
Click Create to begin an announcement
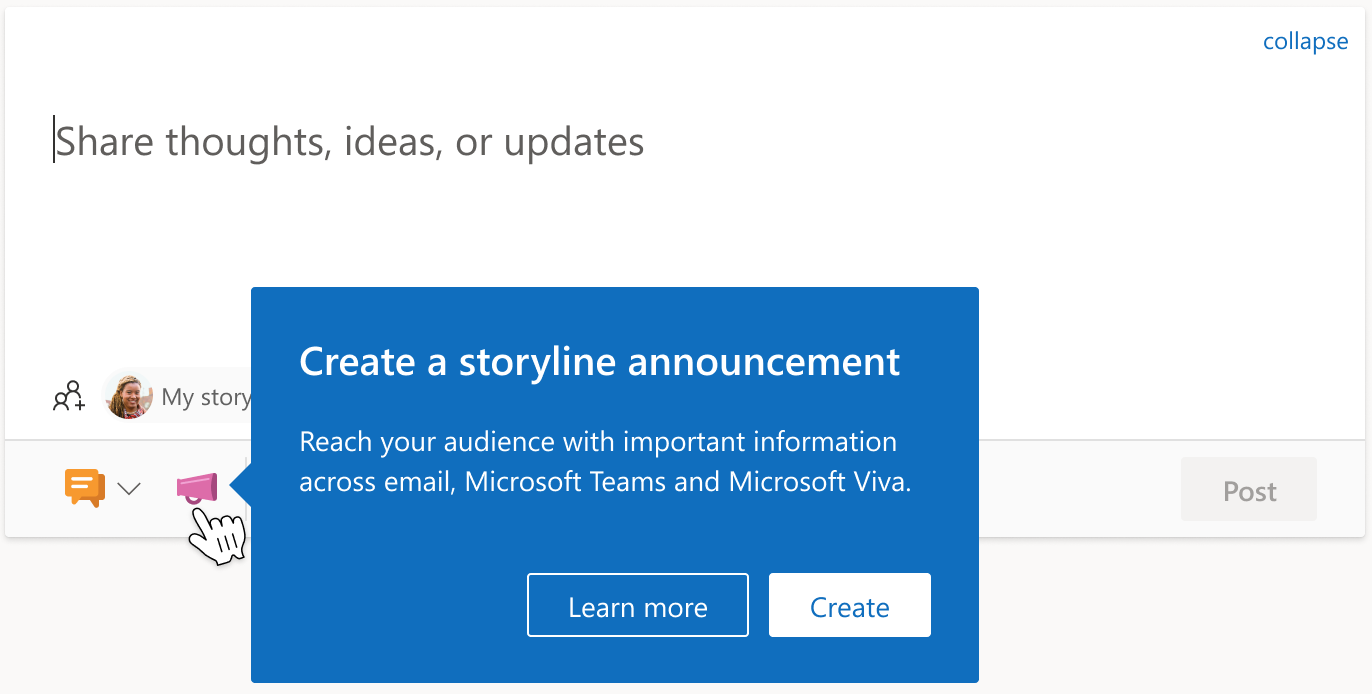click(x=849, y=605)
